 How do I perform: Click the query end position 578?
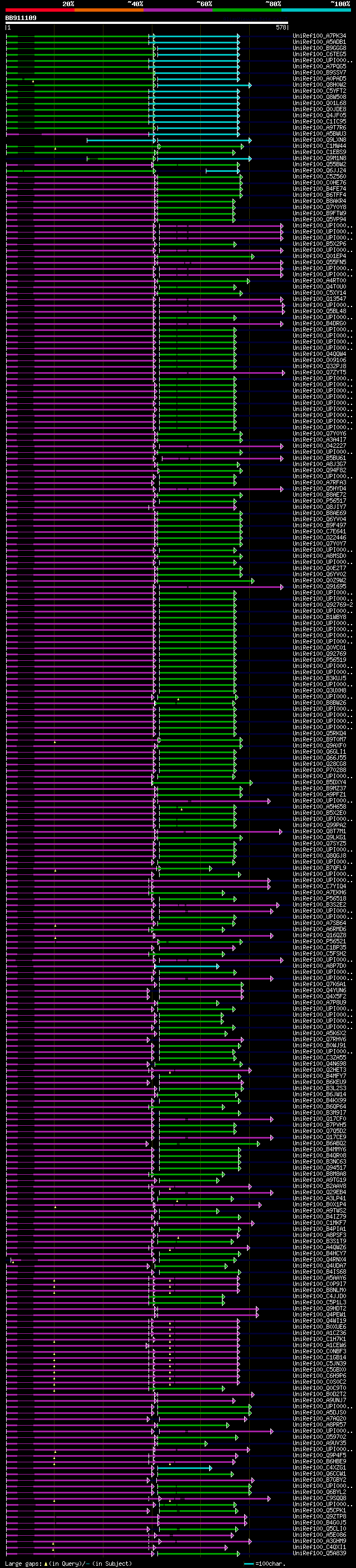click(281, 27)
